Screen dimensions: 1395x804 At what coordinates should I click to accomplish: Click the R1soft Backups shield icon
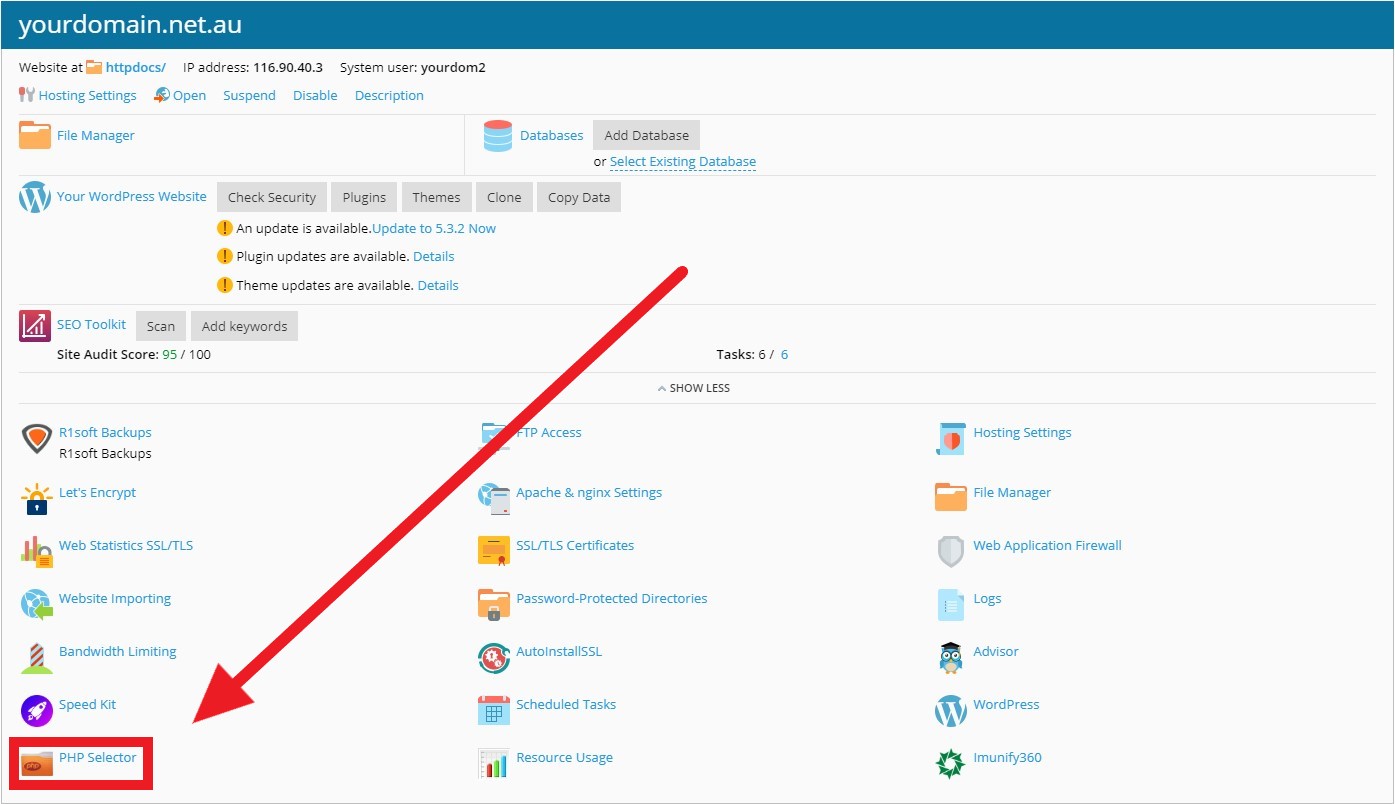pos(37,440)
